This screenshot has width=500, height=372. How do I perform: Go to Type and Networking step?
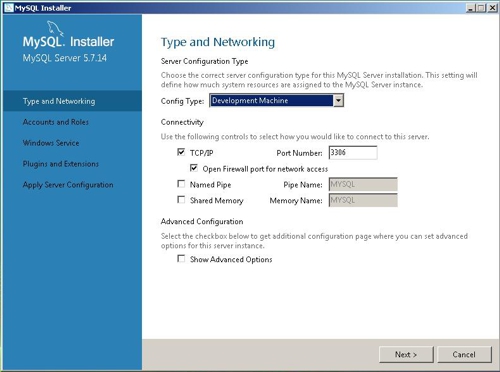(x=72, y=101)
